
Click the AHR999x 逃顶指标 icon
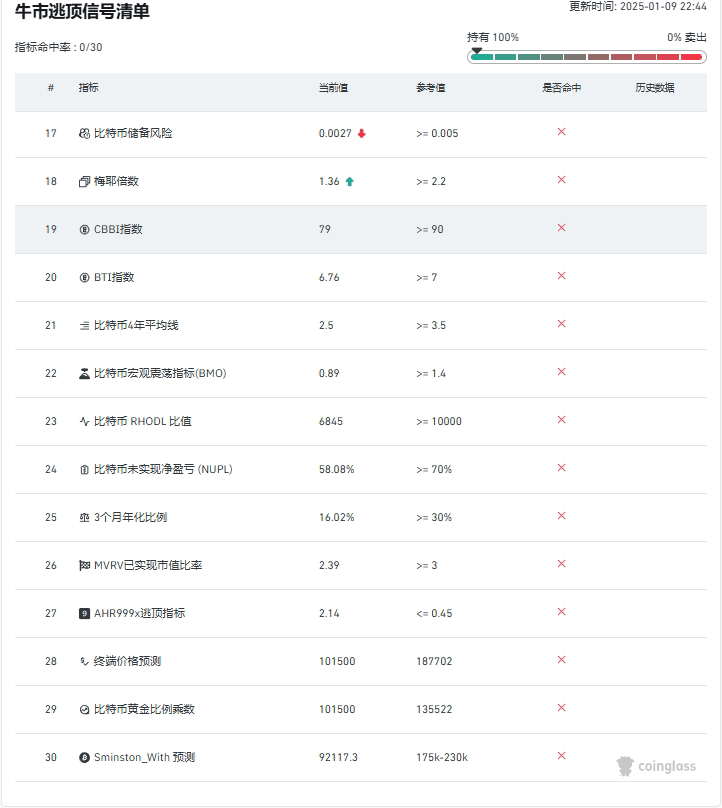[x=84, y=613]
